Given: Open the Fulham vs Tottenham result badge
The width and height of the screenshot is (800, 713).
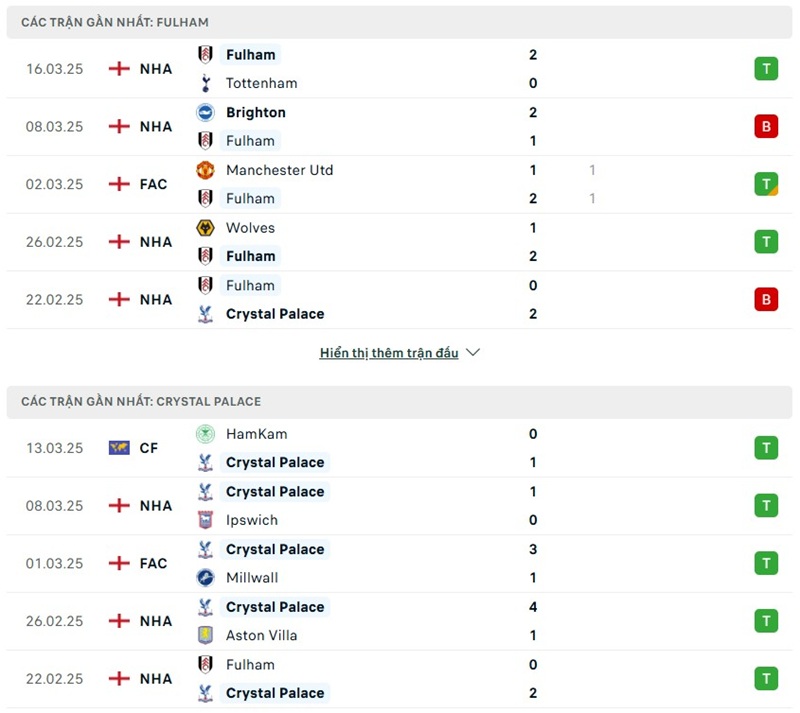Looking at the screenshot, I should 766,69.
